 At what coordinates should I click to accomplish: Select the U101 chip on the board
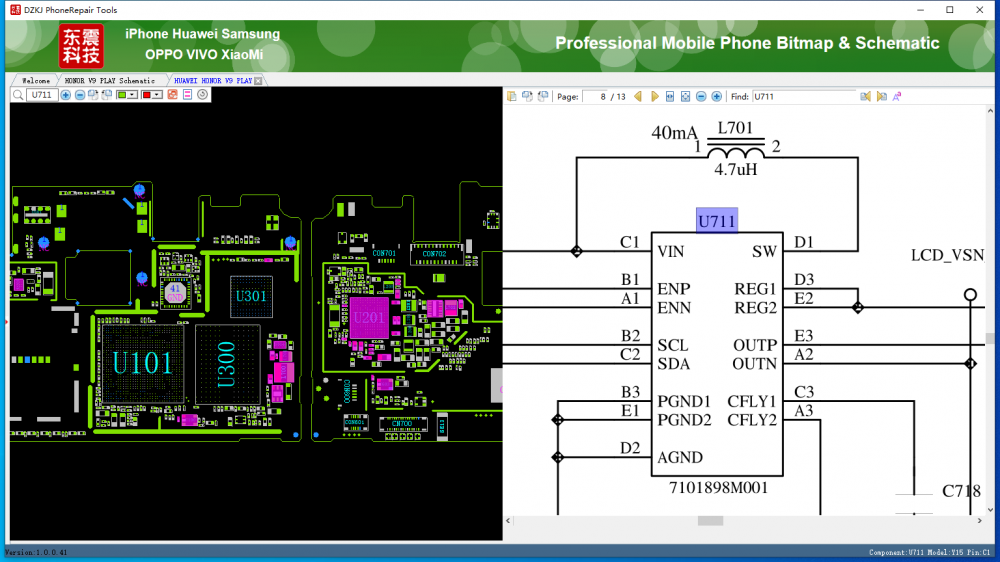tap(142, 362)
